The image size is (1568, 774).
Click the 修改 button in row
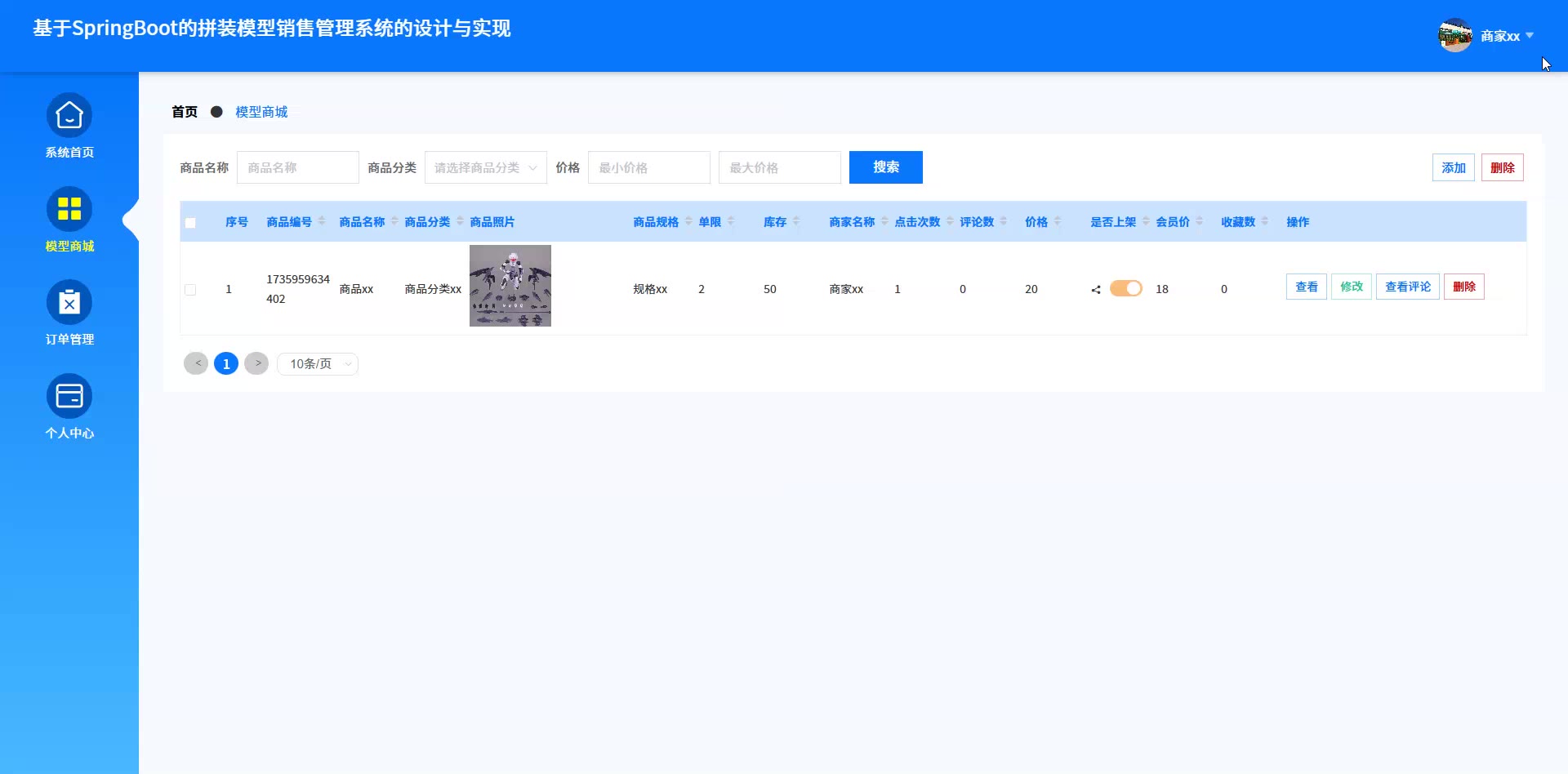point(1352,287)
